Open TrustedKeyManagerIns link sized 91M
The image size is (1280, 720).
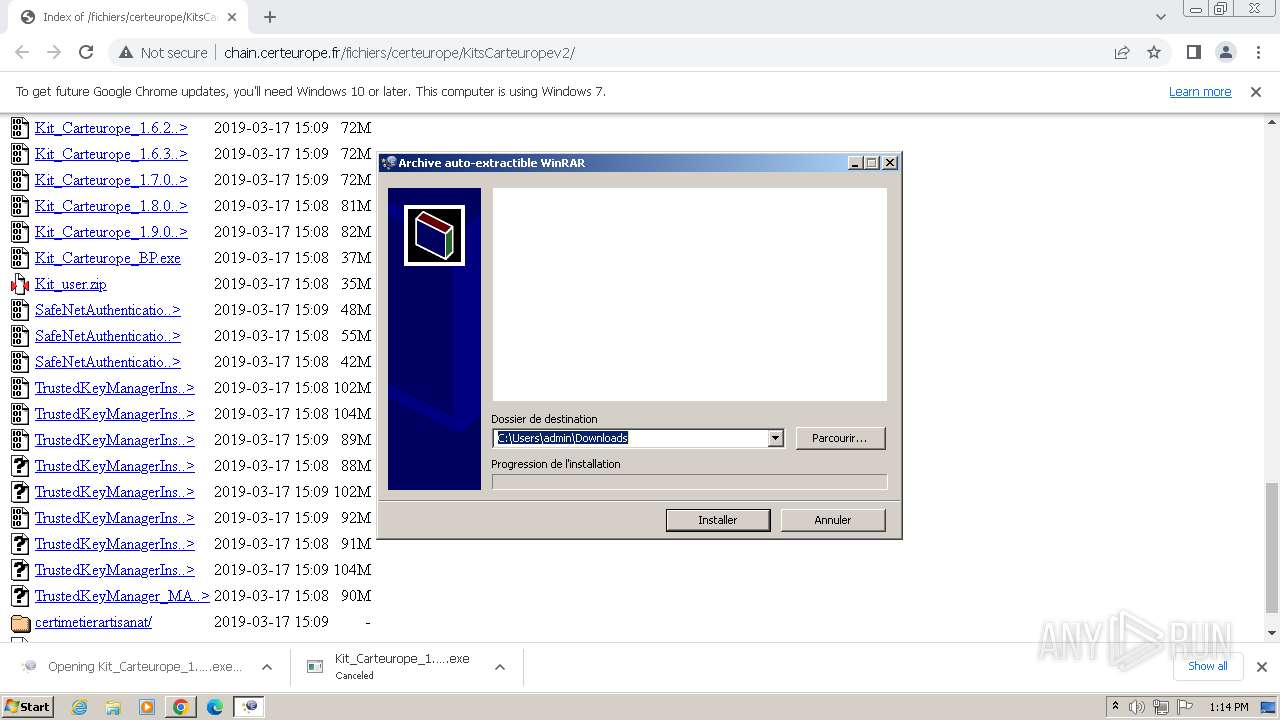click(x=115, y=544)
